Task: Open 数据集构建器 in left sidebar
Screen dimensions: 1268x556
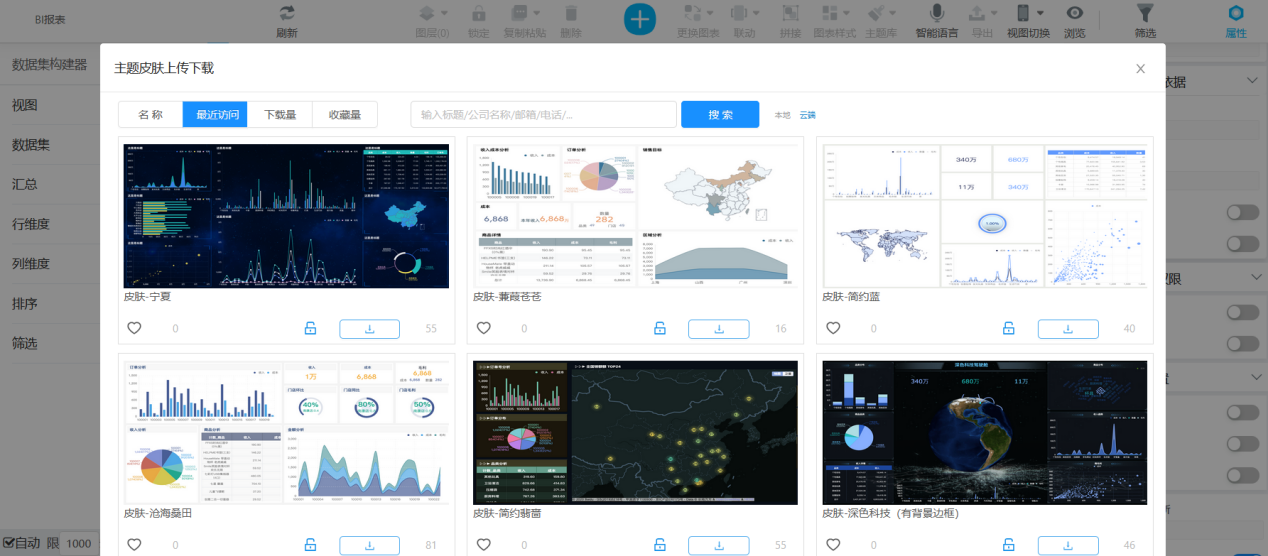Action: (x=49, y=65)
